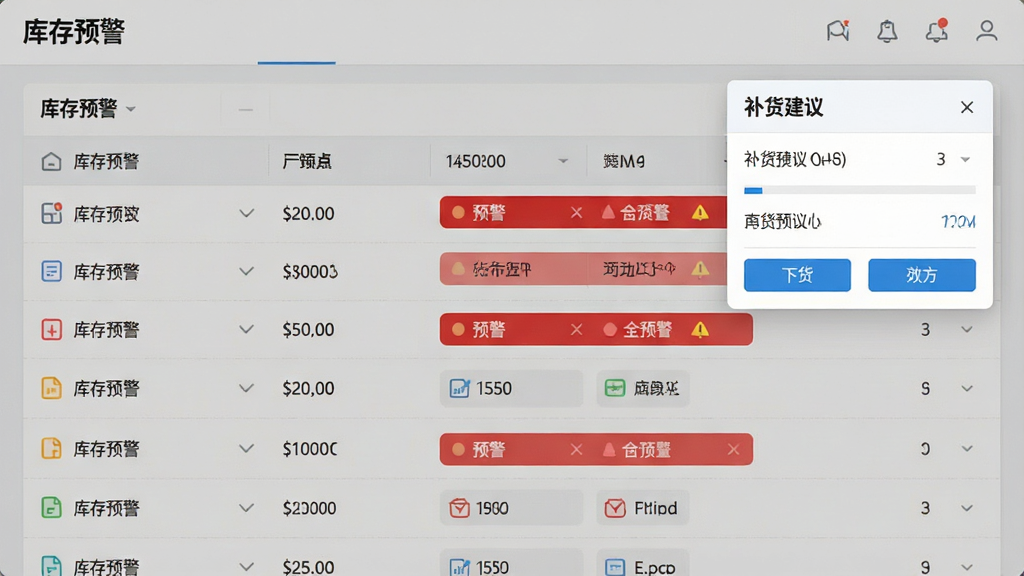This screenshot has width=1024, height=576.
Task: Click the warning triangle in $20.00 row
Action: click(x=700, y=212)
